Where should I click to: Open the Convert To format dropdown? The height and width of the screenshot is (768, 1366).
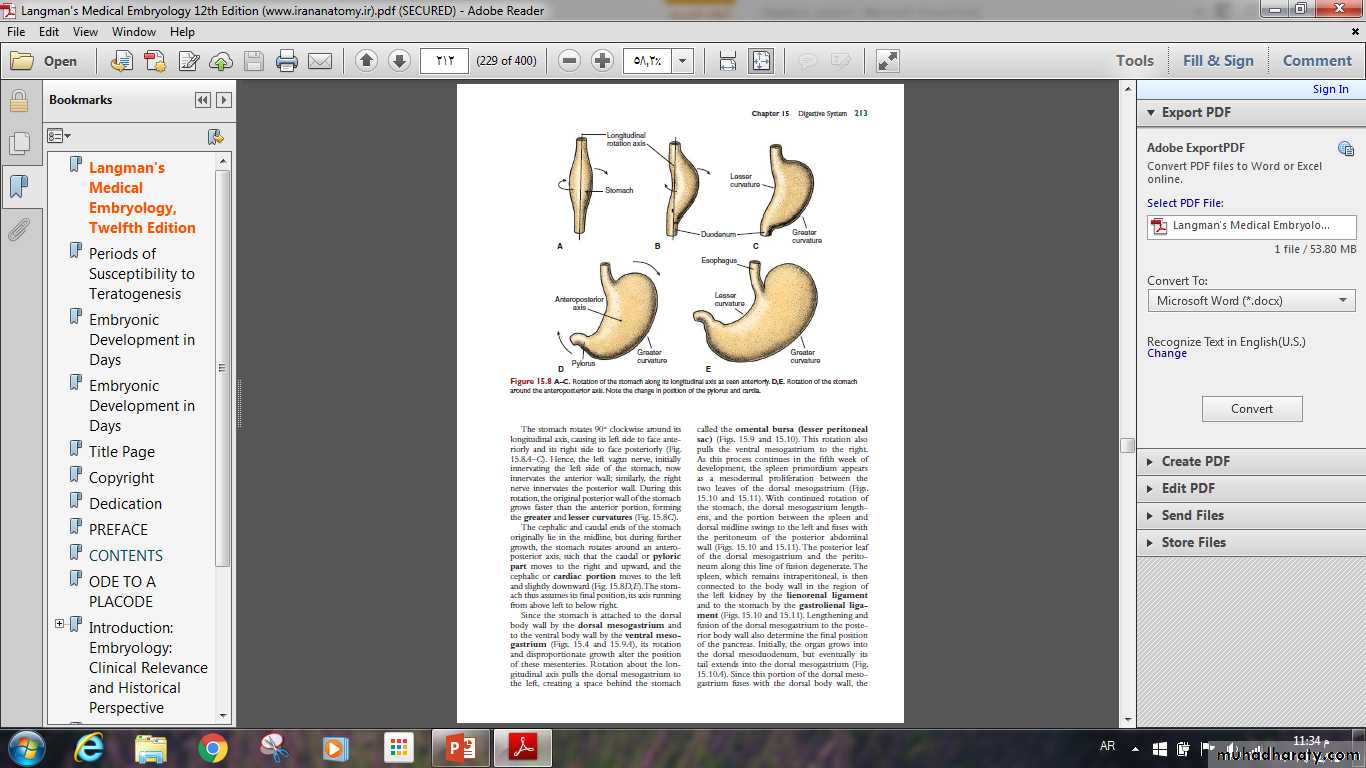tap(1251, 301)
